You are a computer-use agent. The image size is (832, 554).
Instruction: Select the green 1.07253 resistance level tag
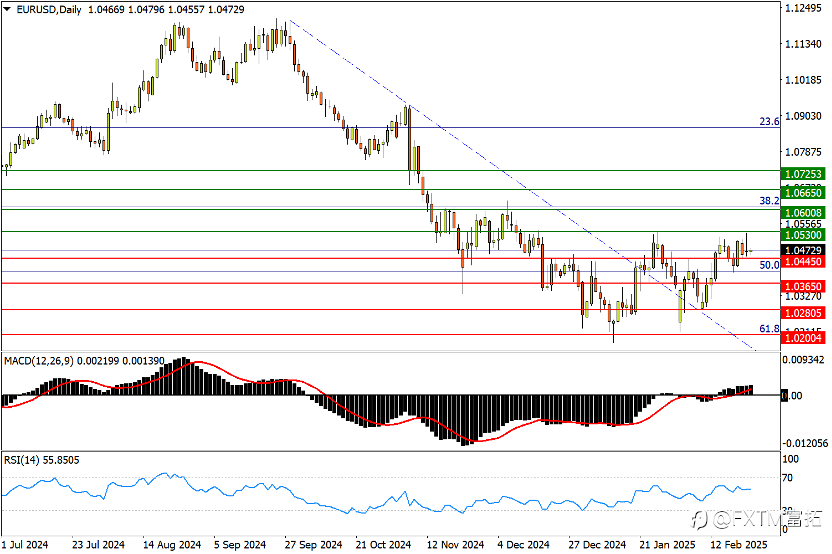click(x=803, y=174)
